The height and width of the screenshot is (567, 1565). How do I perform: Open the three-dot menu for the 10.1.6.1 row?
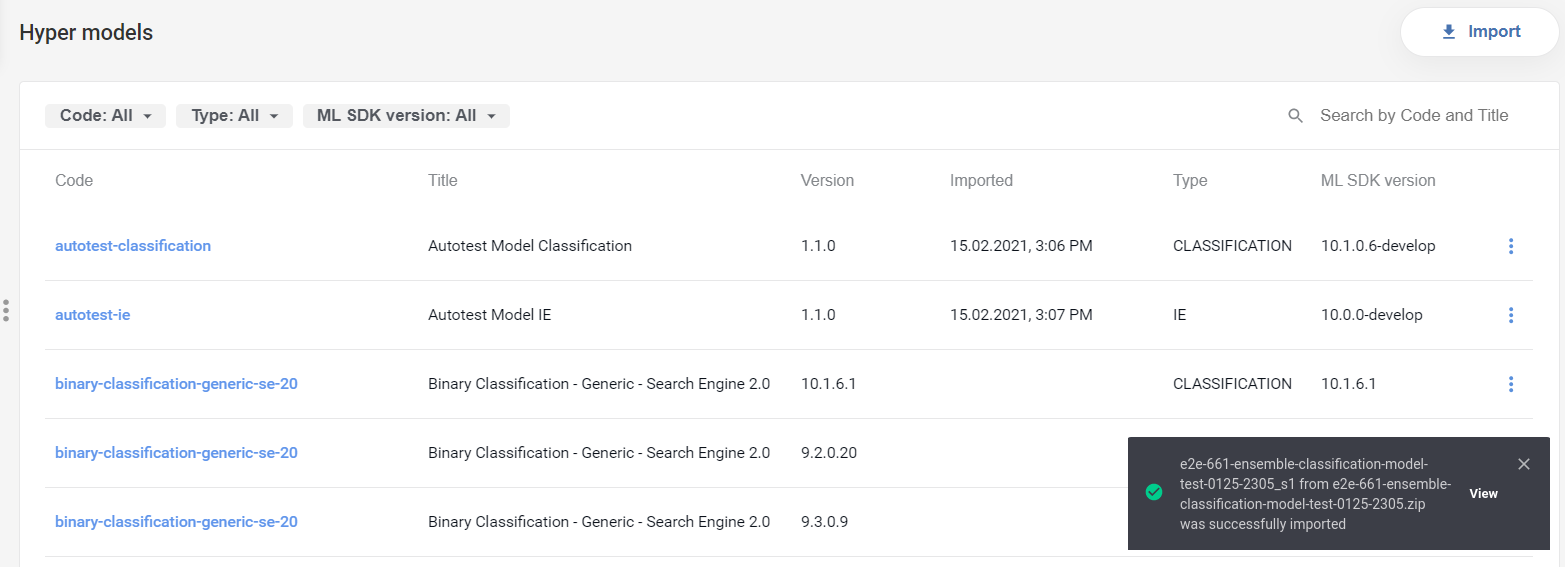(x=1510, y=384)
